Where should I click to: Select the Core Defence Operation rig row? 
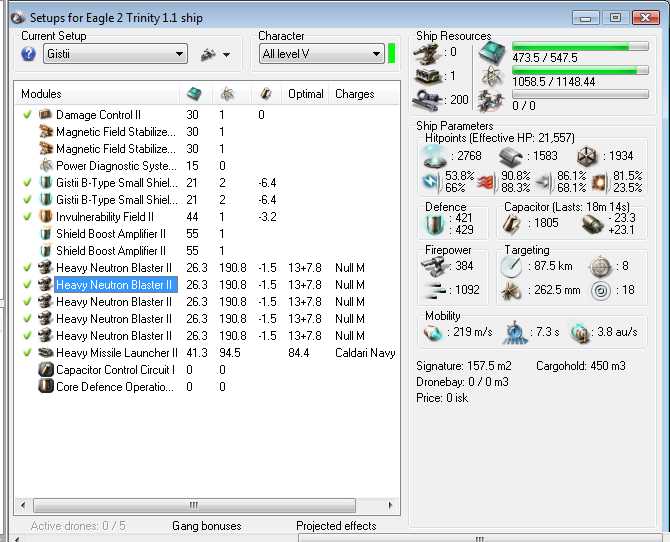tap(207, 387)
